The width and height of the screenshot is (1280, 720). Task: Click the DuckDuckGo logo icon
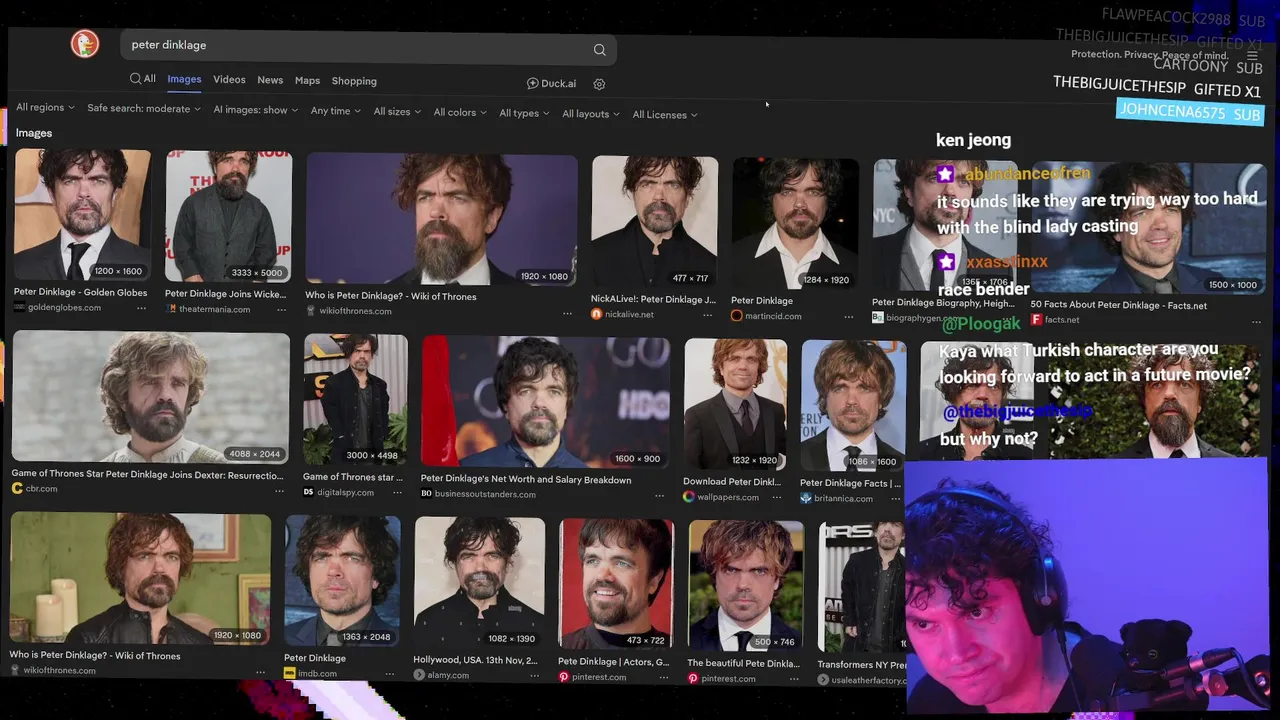(85, 44)
